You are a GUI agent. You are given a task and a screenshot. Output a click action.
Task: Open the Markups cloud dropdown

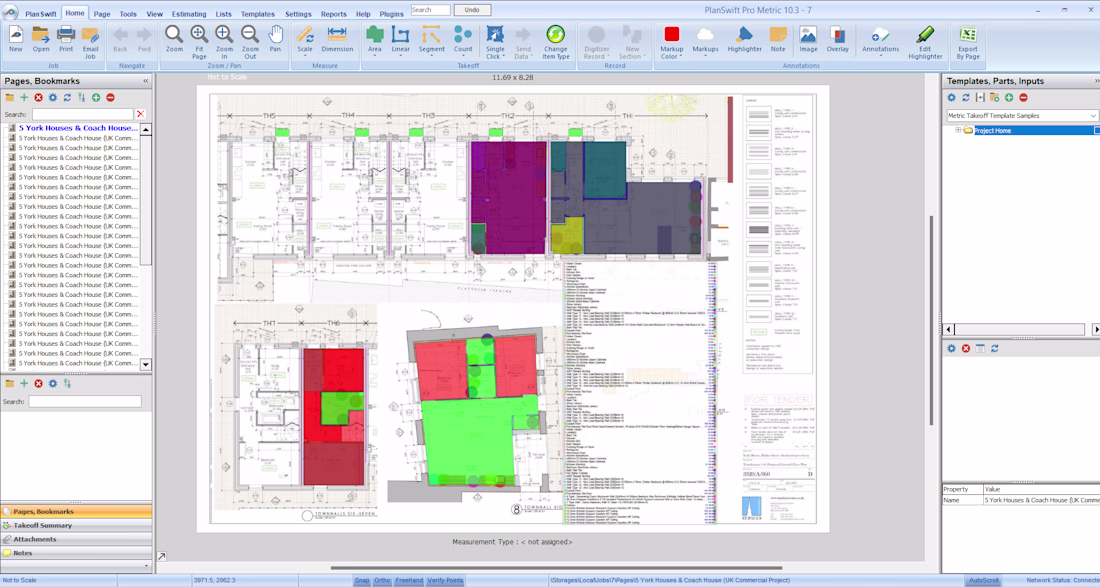point(705,57)
